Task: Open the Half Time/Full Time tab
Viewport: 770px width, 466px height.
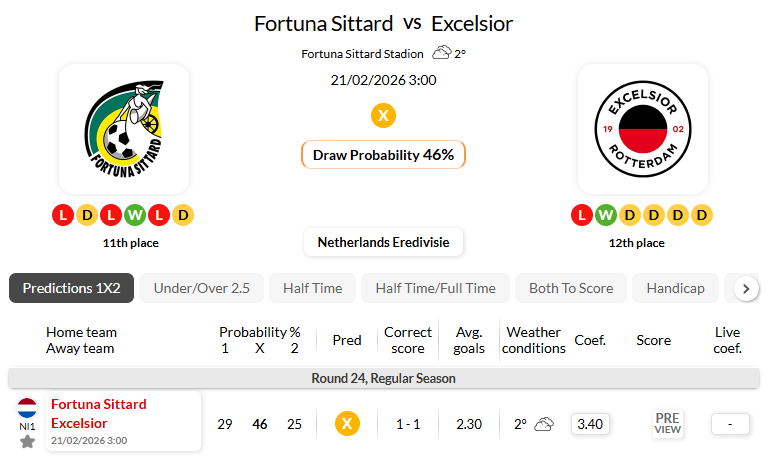Action: (x=435, y=288)
